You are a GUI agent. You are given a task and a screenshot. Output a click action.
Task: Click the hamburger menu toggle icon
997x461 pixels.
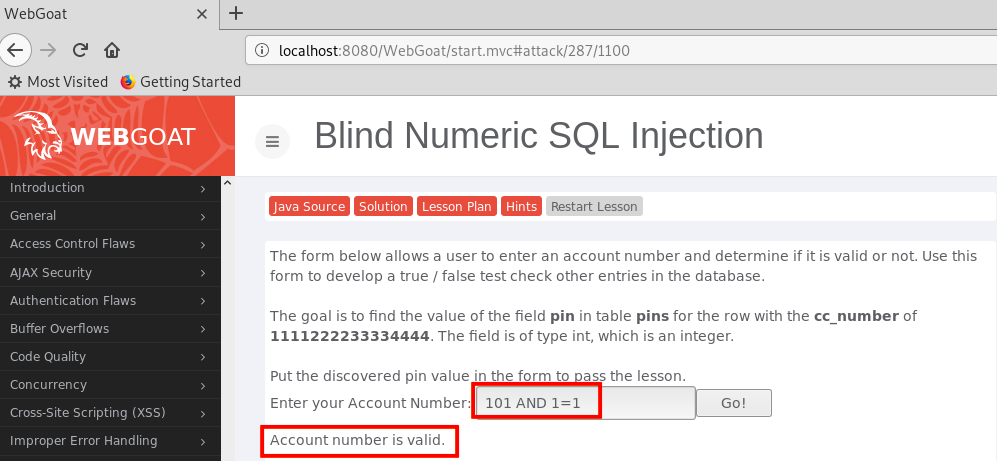pos(272,141)
